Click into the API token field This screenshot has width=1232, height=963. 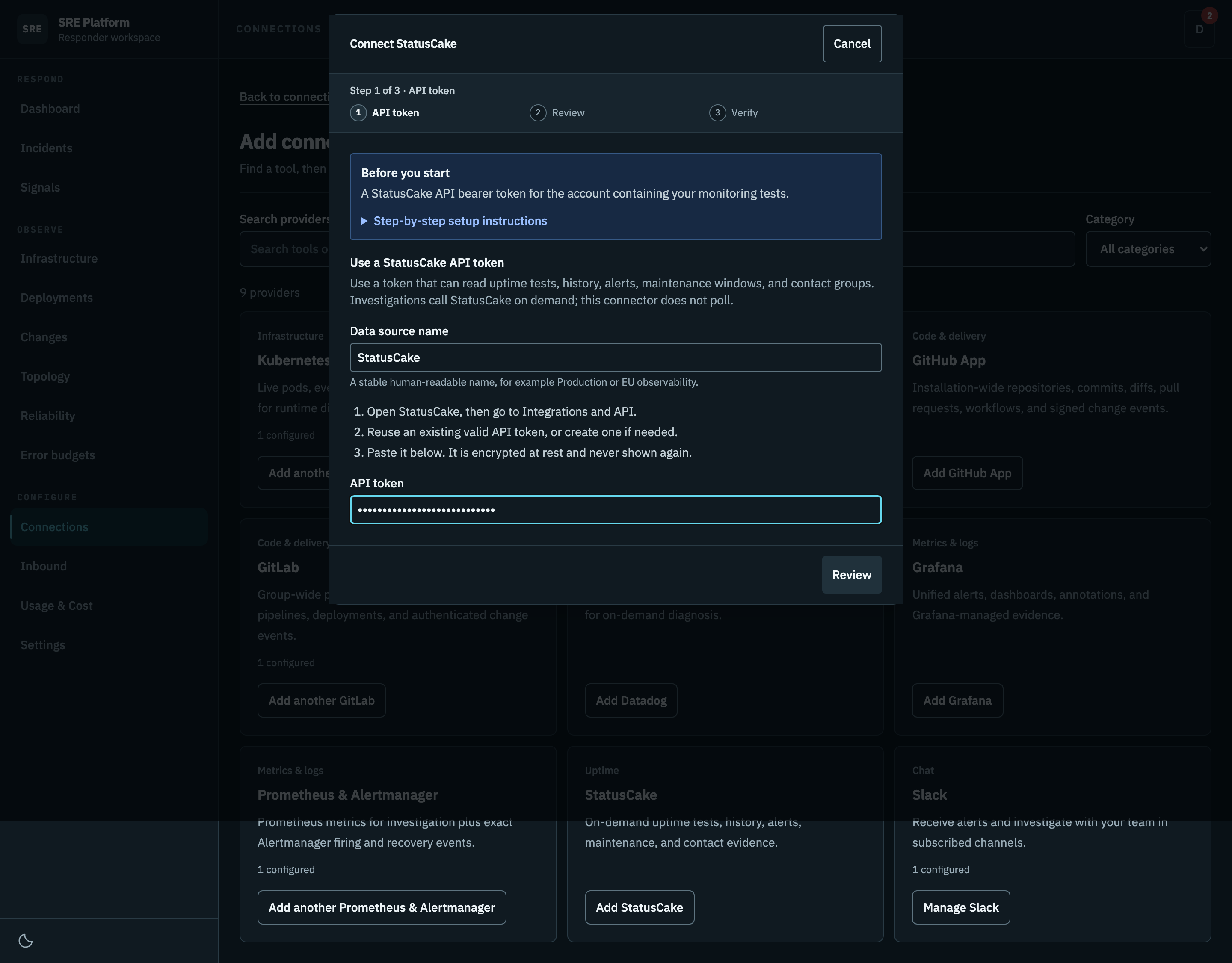[x=616, y=510]
